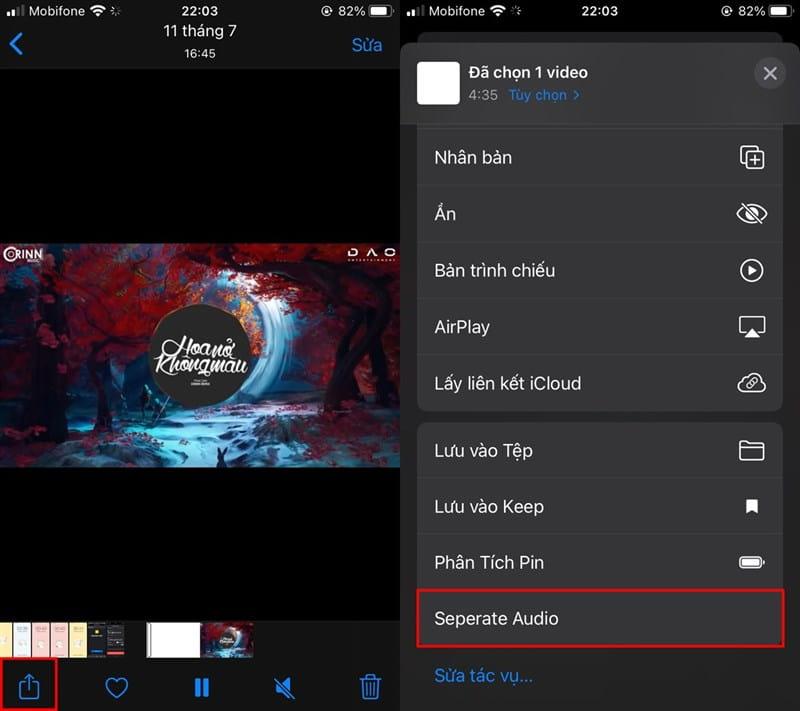Tap the duplicate icon beside Nhân bản
Viewport: 800px width, 711px height.
(x=751, y=157)
